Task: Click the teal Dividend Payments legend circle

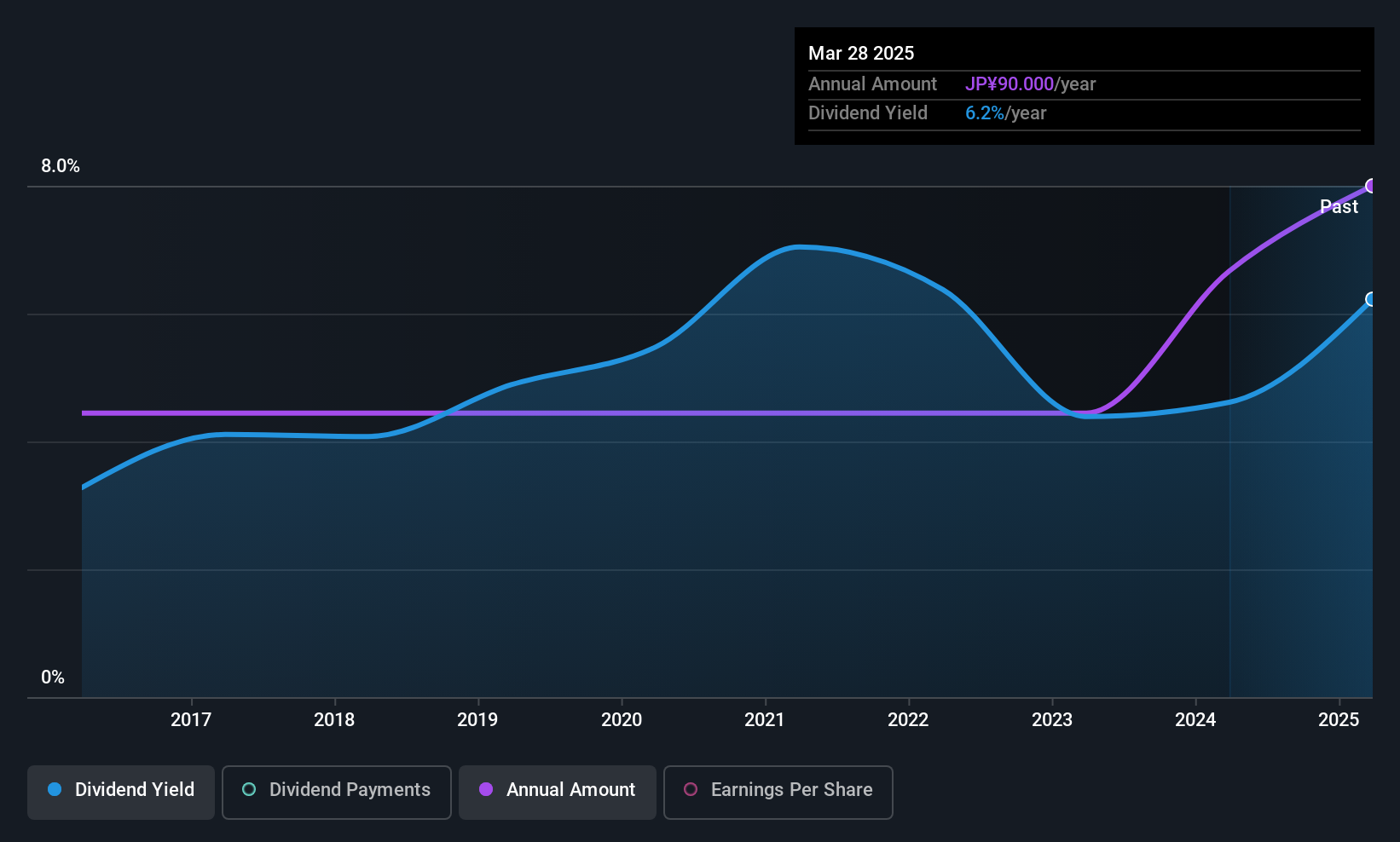Action: coord(249,789)
